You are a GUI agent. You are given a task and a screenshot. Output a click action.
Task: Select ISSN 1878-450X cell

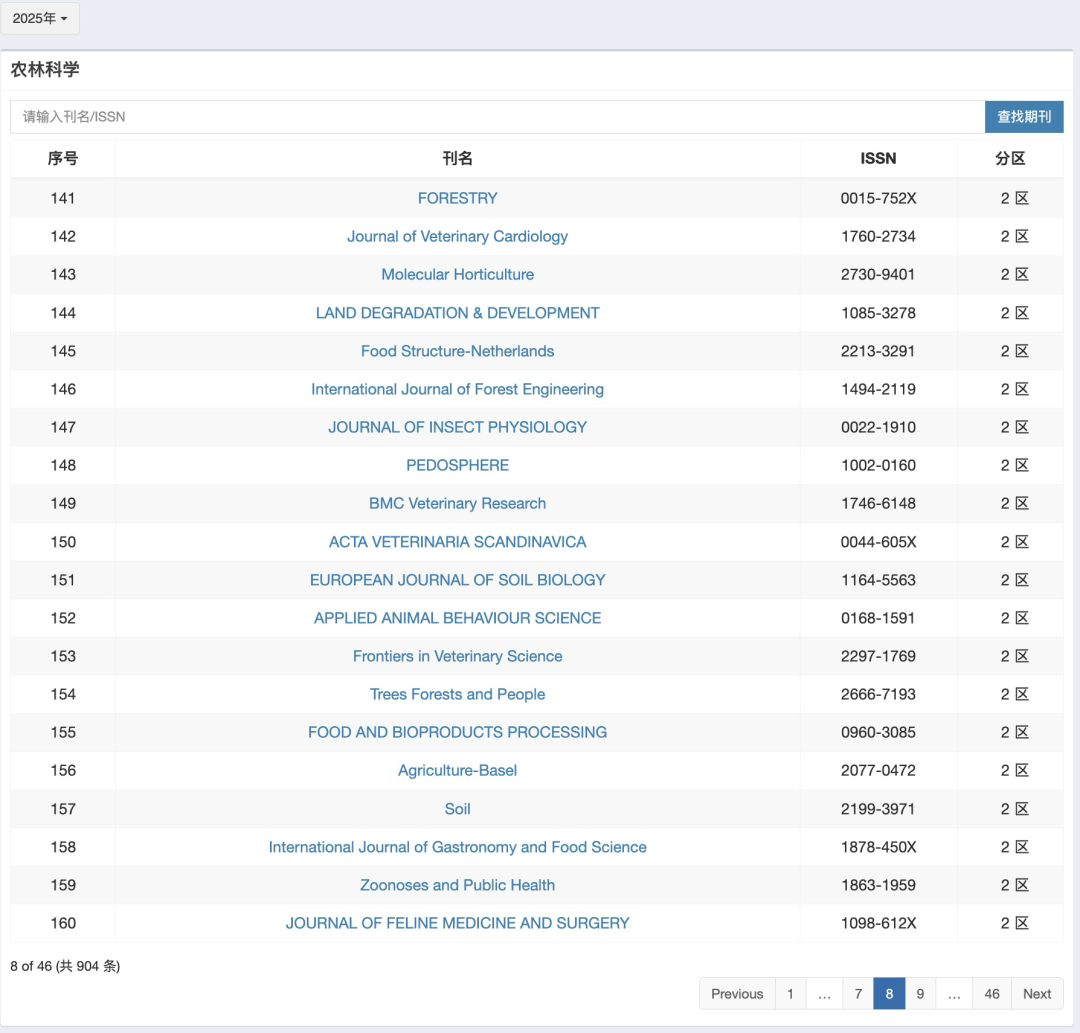click(x=878, y=847)
